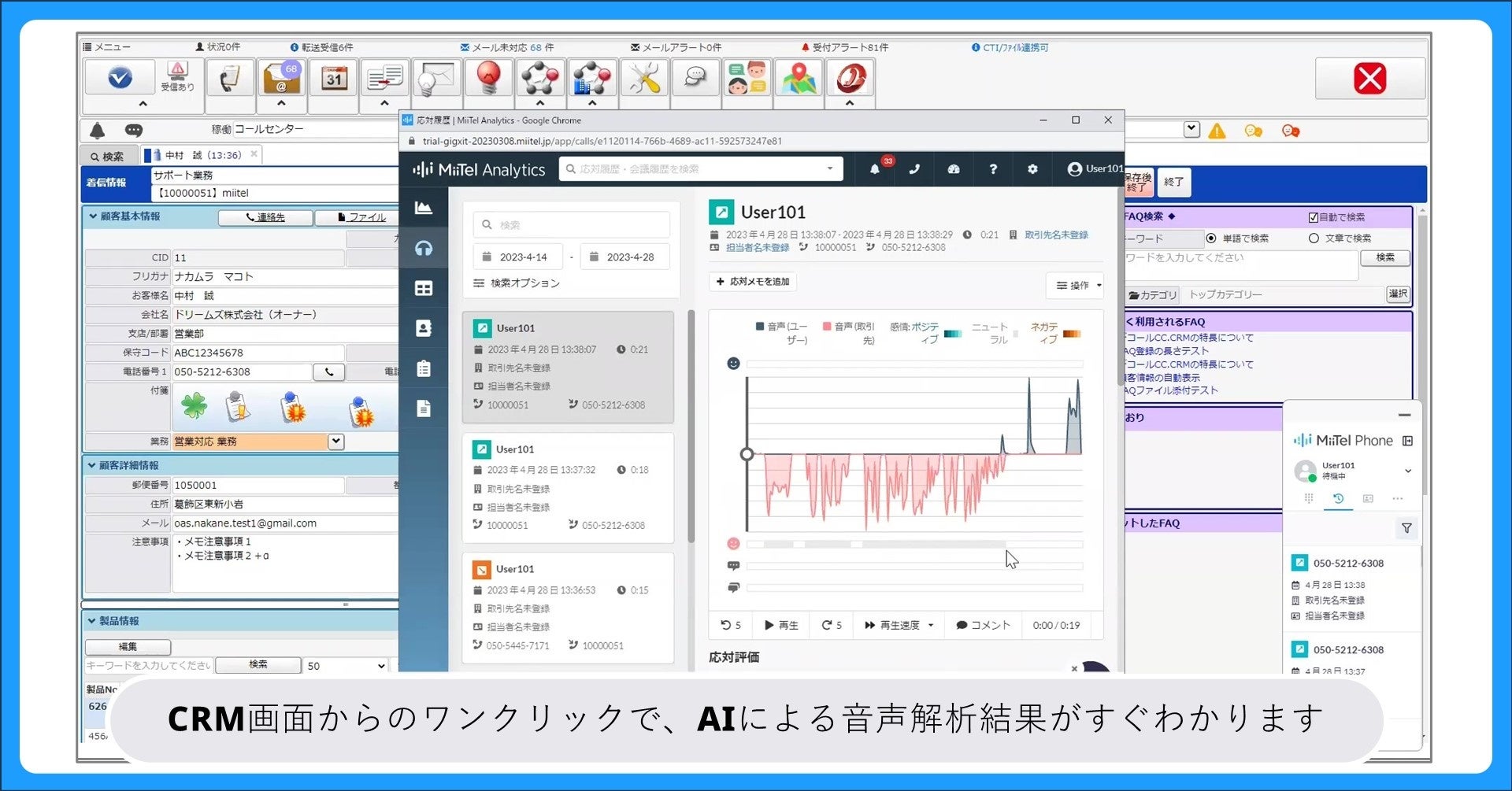Open the chart analytics sidebar icon
The height and width of the screenshot is (791, 1512).
[x=424, y=208]
